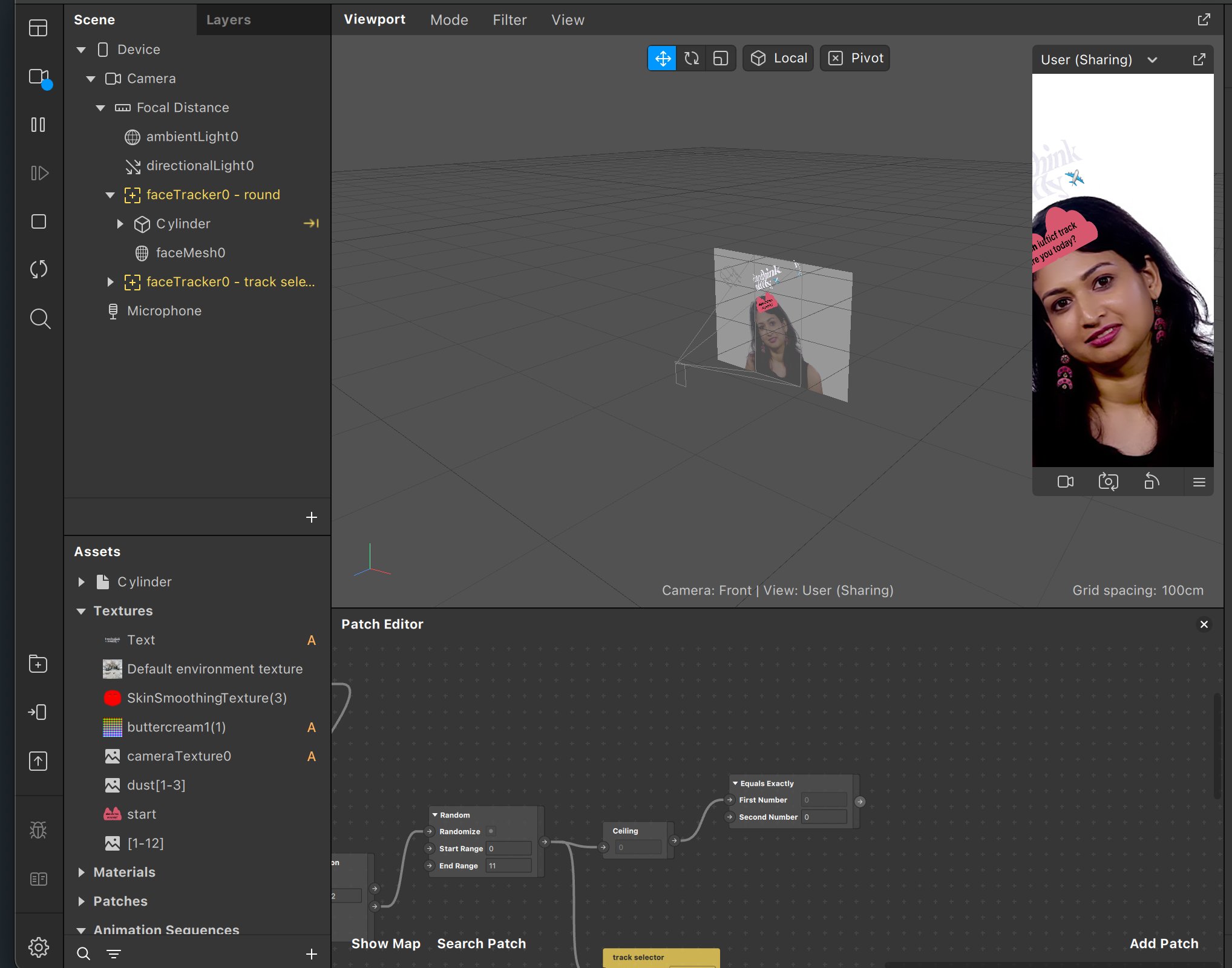Collapse the Device tree node
The height and width of the screenshot is (968, 1232).
[81, 50]
